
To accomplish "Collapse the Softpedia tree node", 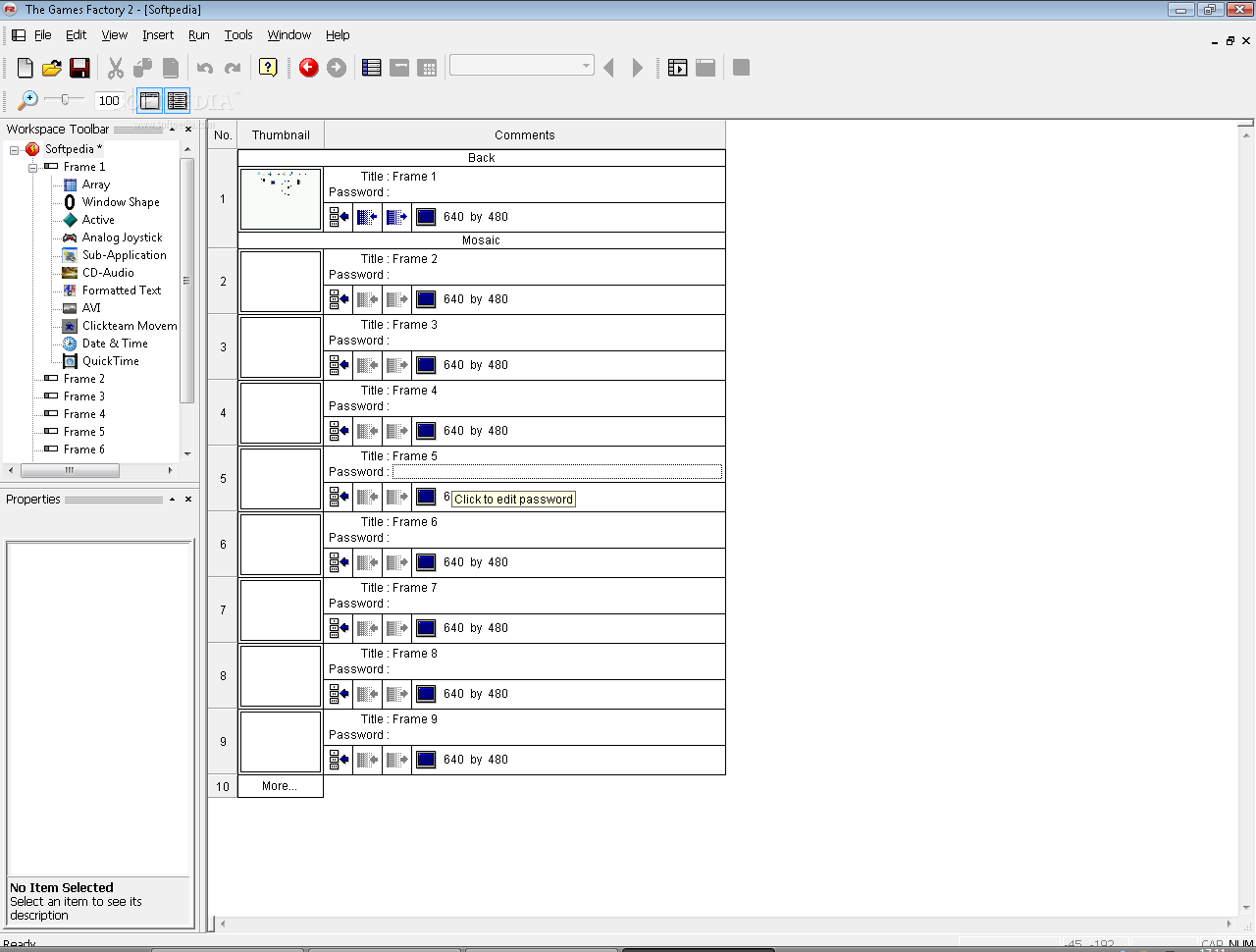I will point(14,150).
